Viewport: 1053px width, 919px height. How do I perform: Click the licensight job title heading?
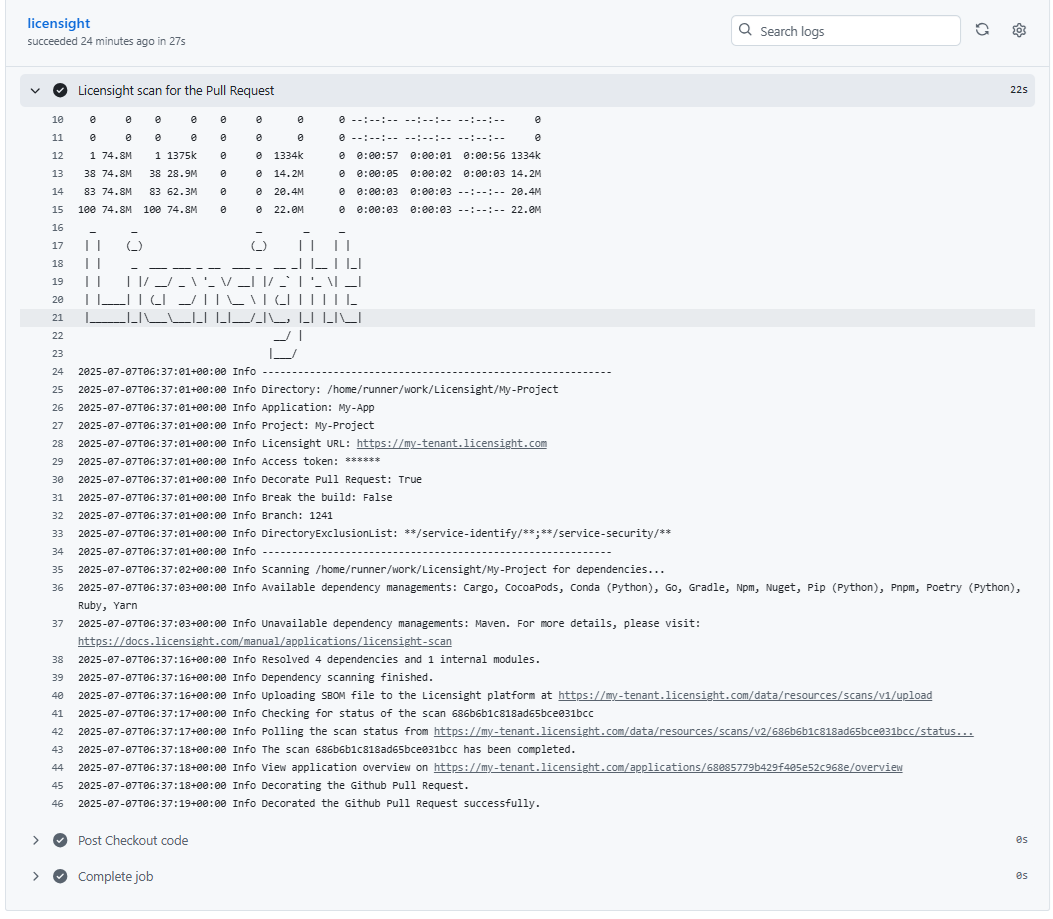click(58, 22)
